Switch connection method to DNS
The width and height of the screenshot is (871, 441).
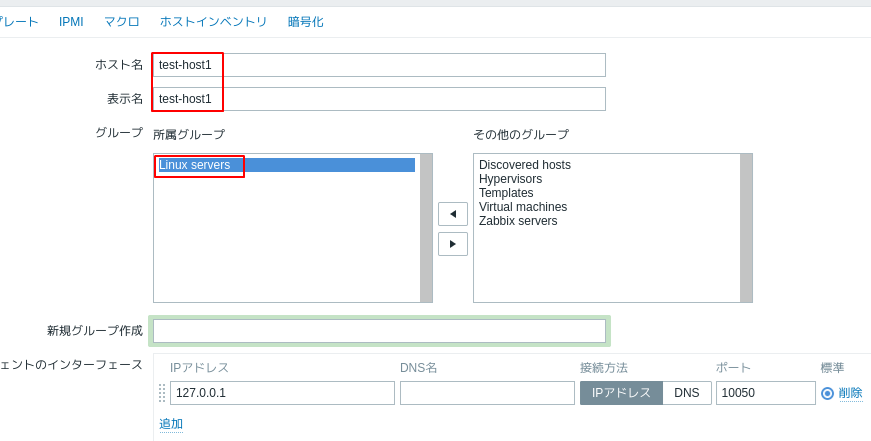tap(687, 393)
